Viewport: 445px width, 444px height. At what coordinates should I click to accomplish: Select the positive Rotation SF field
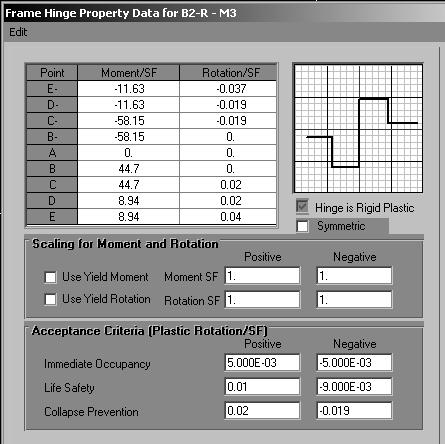point(262,300)
